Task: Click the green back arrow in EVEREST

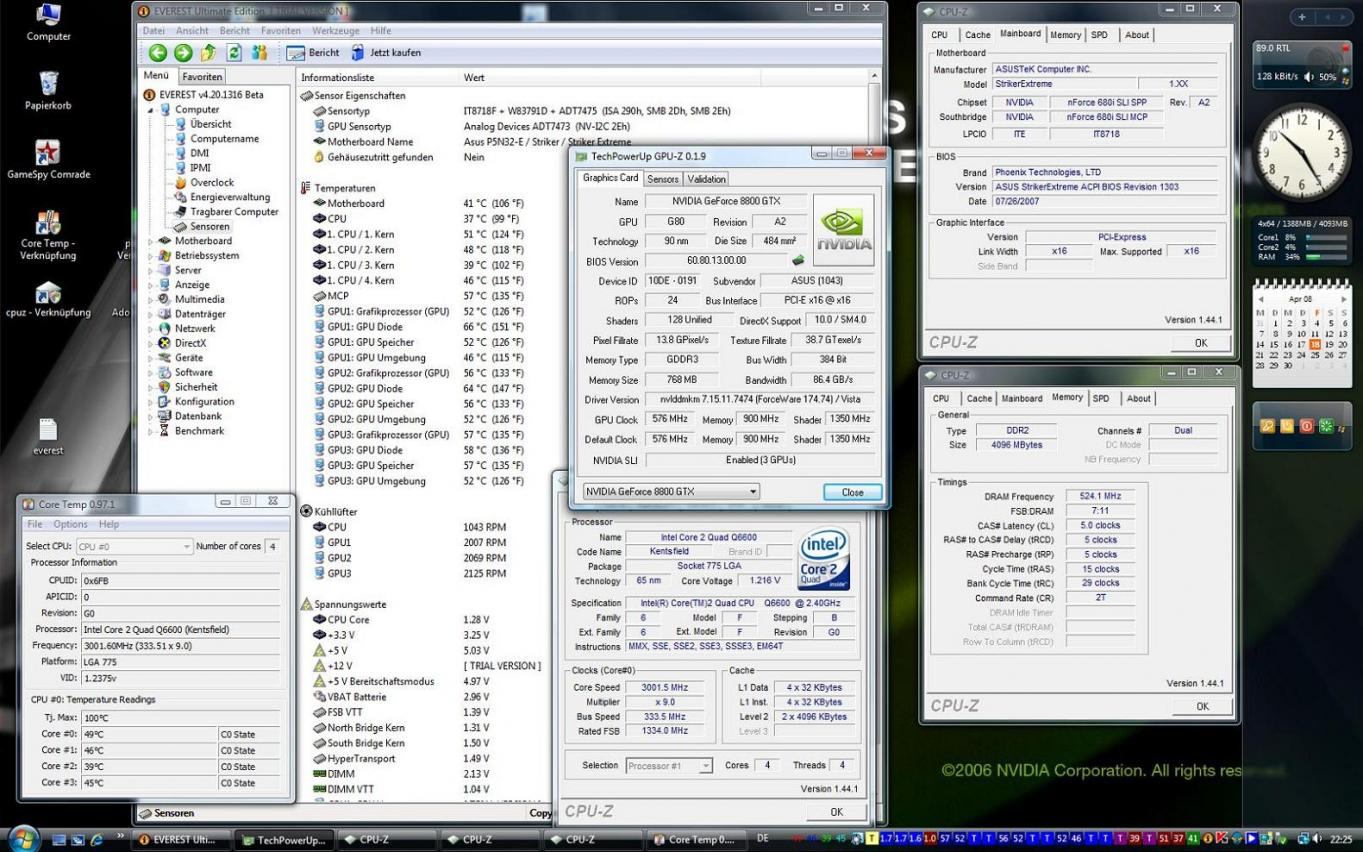Action: tap(157, 53)
